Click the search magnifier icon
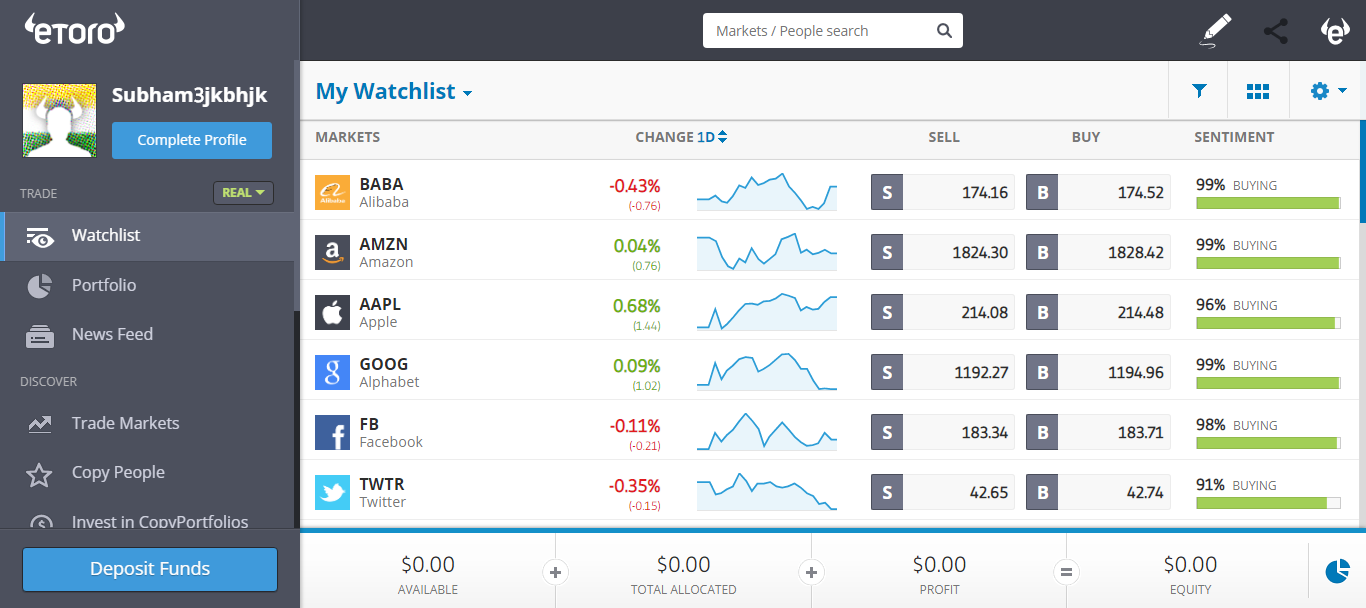Screen dimensions: 1366x608 coord(944,31)
